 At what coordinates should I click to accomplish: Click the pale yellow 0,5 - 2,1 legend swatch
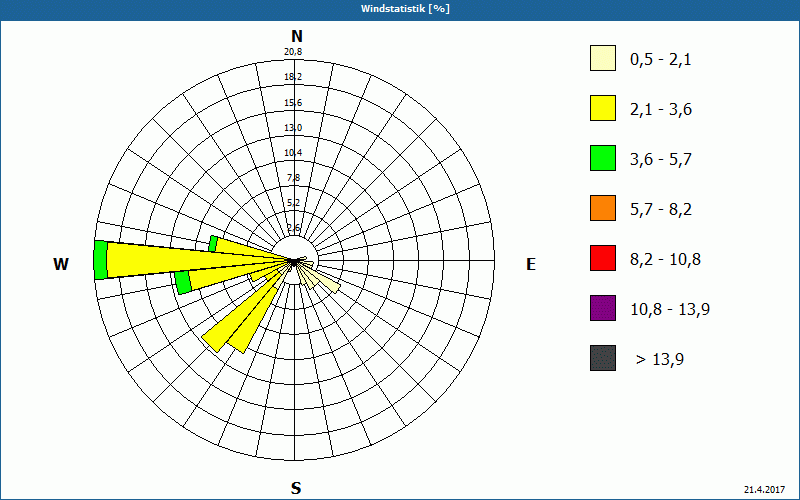coord(603,58)
